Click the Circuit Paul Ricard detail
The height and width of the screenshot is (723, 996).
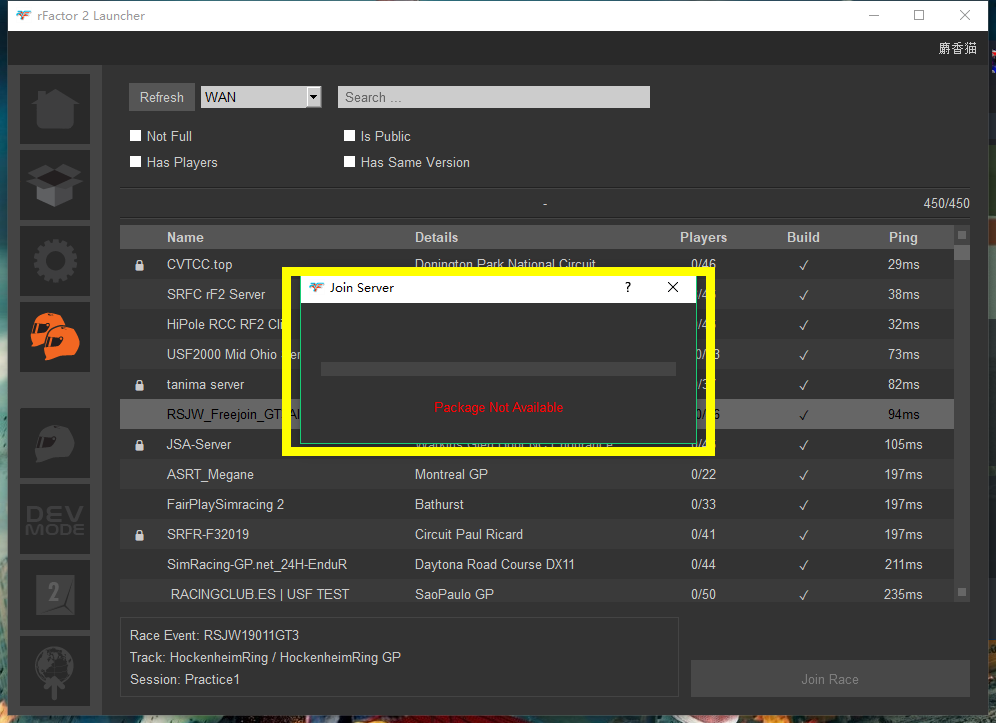tap(469, 534)
